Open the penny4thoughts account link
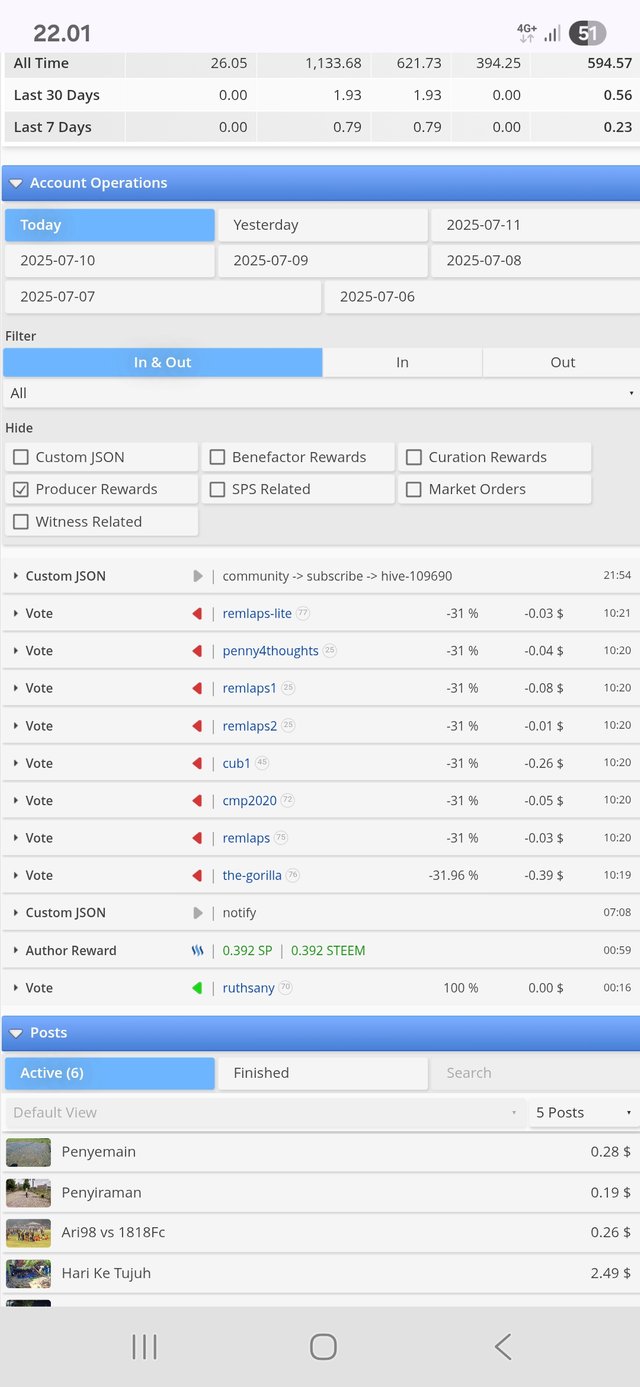This screenshot has width=640, height=1387. point(270,651)
